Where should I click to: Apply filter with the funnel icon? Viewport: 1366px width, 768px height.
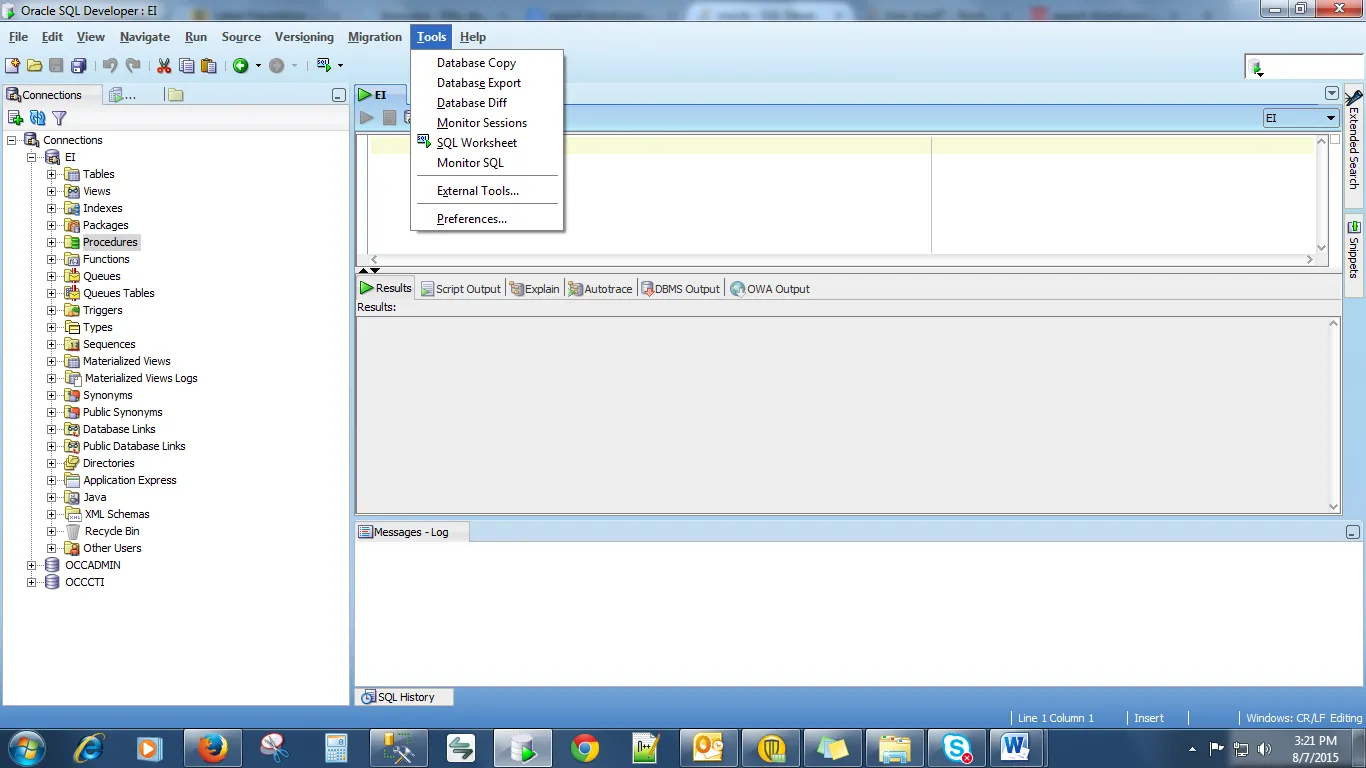pyautogui.click(x=59, y=118)
